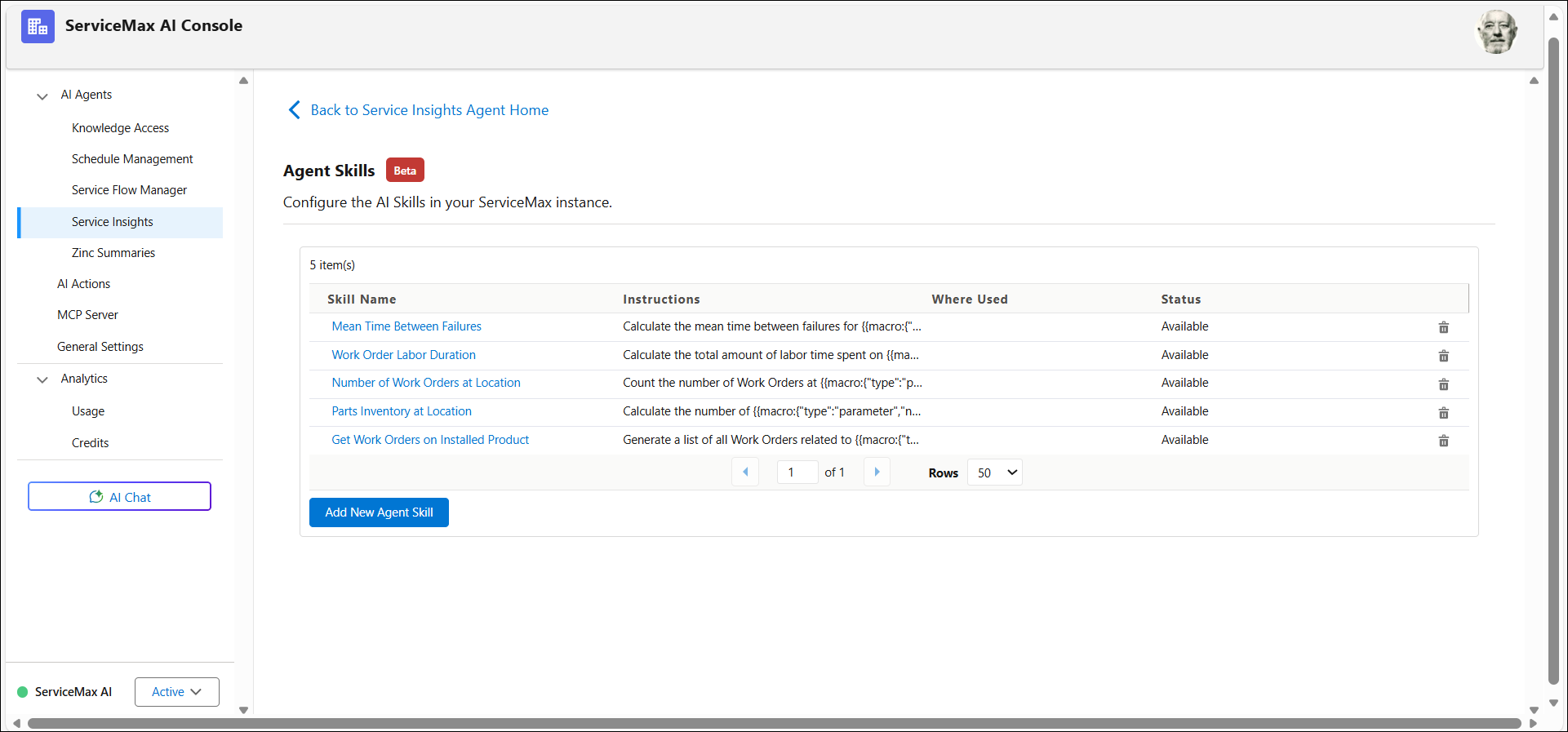Click Add New Agent Skill button
Image resolution: width=1568 pixels, height=732 pixels.
pos(379,512)
